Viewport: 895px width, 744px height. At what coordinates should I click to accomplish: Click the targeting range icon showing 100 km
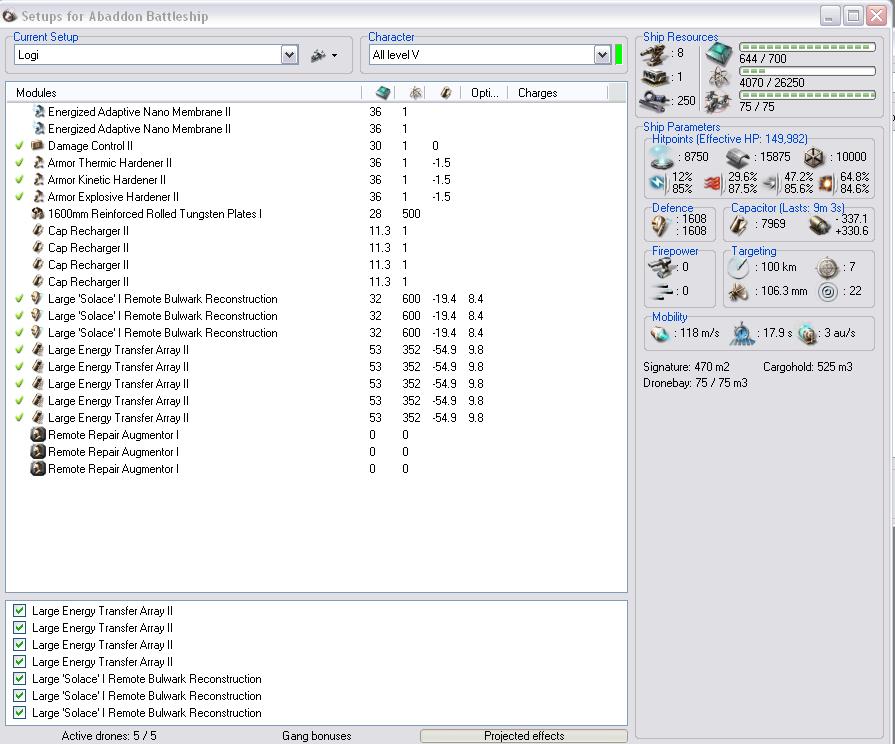[x=739, y=267]
